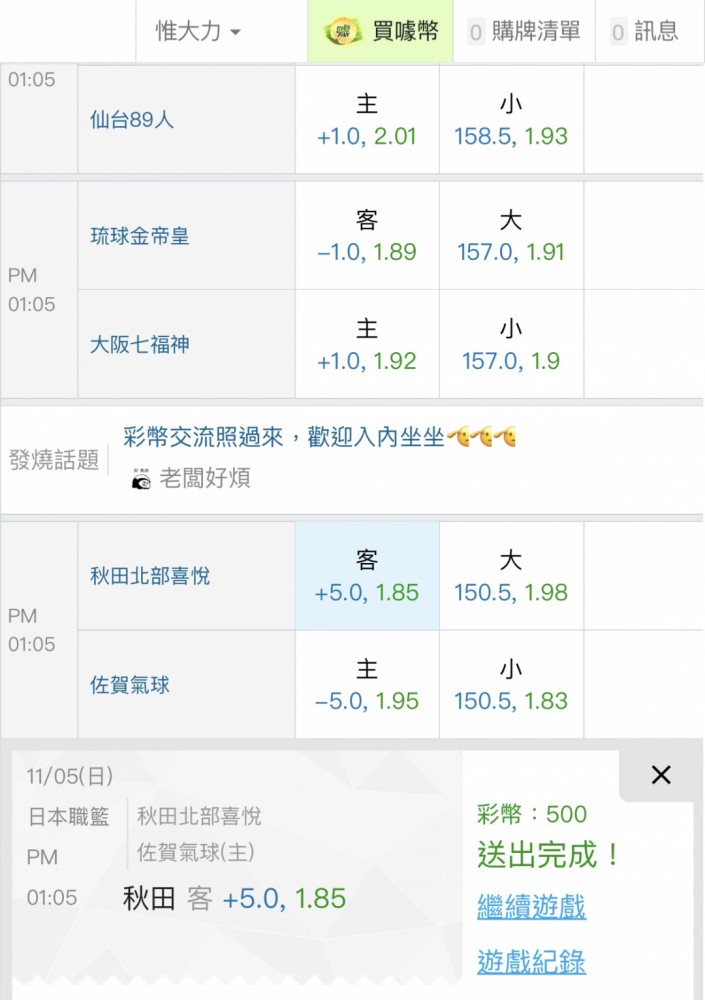Open 大阪七福神 team link
The width and height of the screenshot is (705, 1000).
click(x=140, y=345)
